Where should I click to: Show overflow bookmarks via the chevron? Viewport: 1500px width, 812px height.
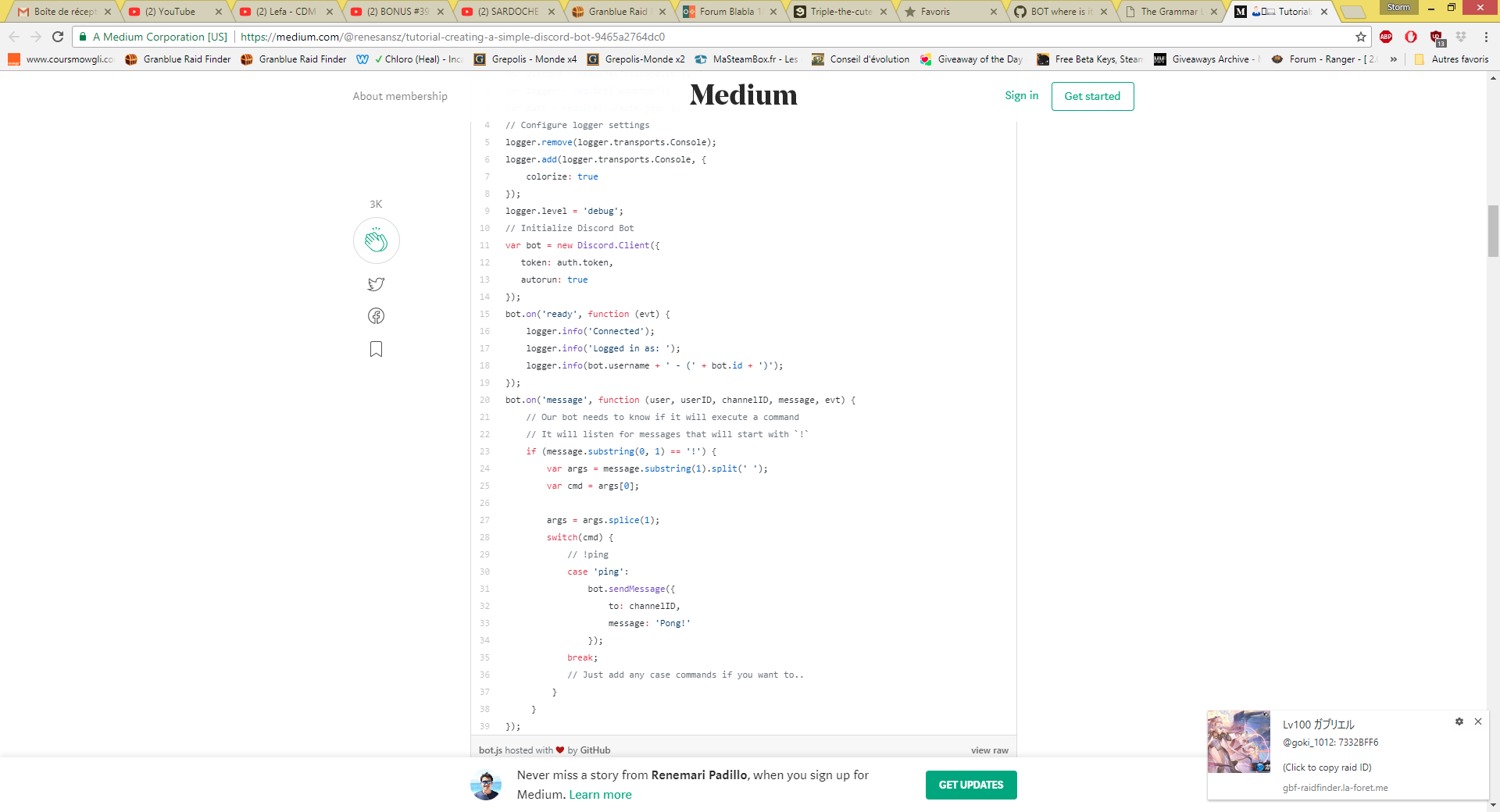coord(1394,59)
